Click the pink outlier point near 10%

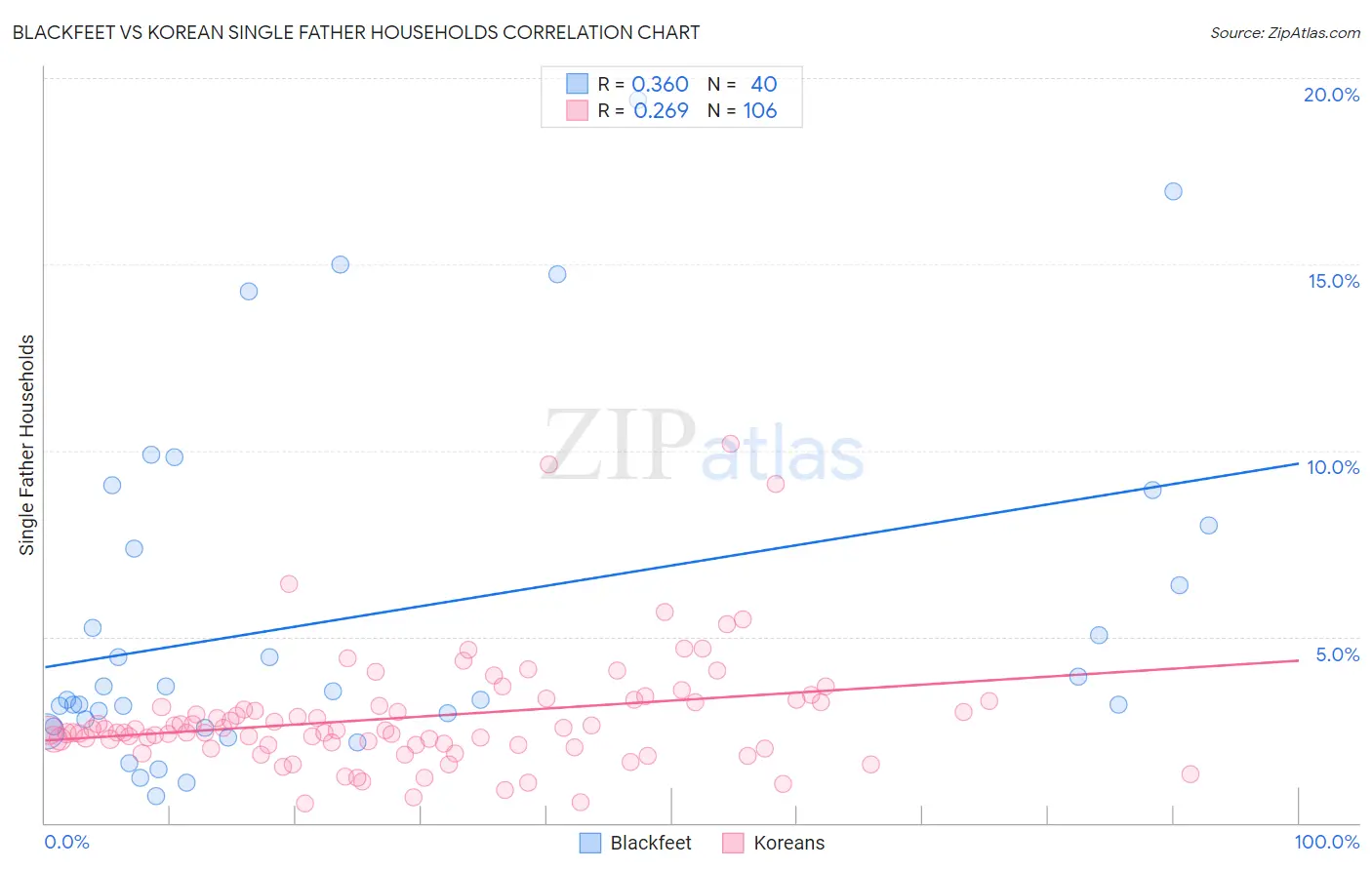[x=730, y=444]
